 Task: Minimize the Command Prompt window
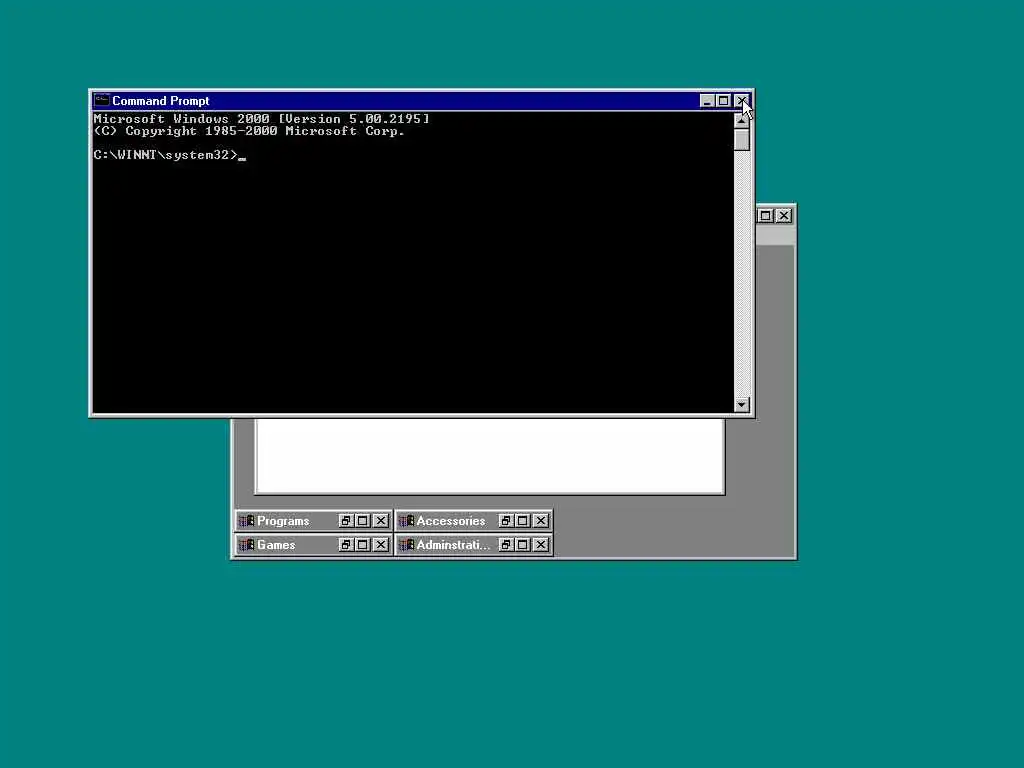tap(707, 101)
